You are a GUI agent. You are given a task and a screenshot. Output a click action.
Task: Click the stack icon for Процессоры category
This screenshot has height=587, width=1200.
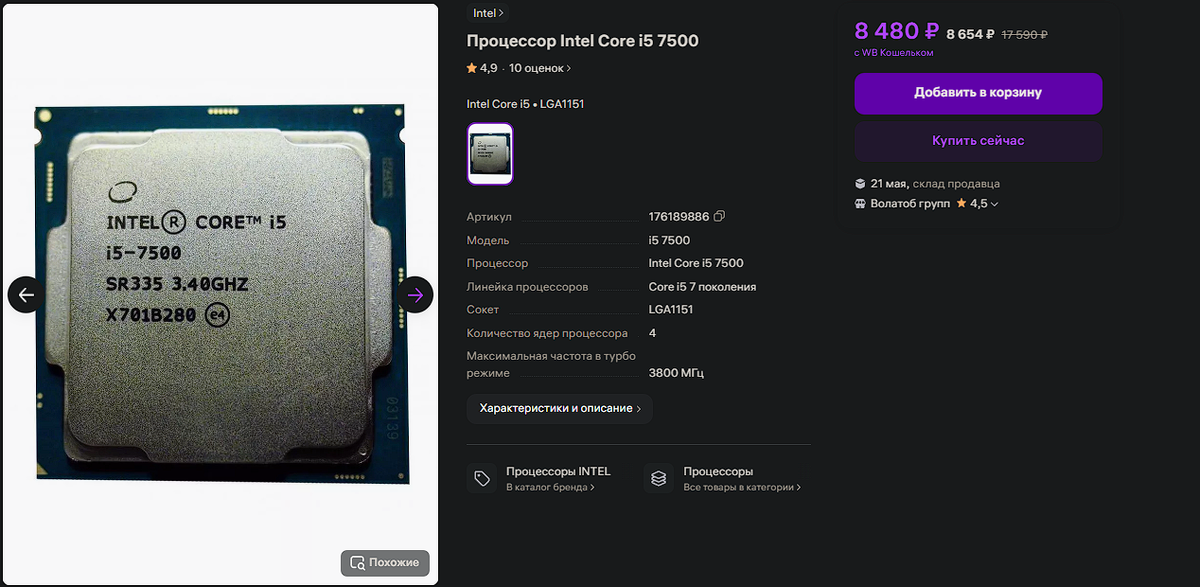[x=658, y=479]
